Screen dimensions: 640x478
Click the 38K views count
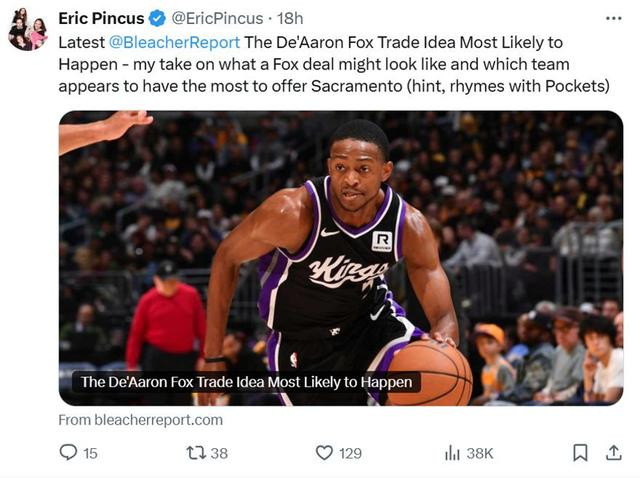point(480,453)
